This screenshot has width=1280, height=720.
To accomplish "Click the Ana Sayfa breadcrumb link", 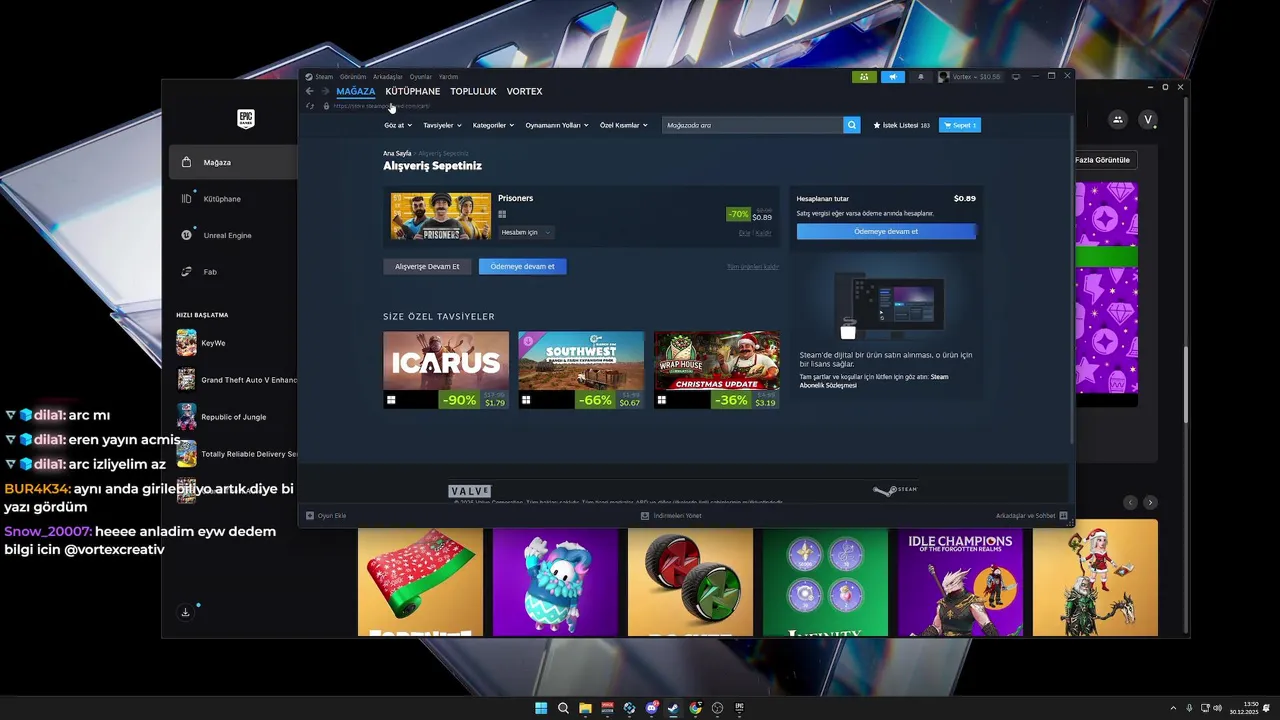I will click(x=397, y=153).
